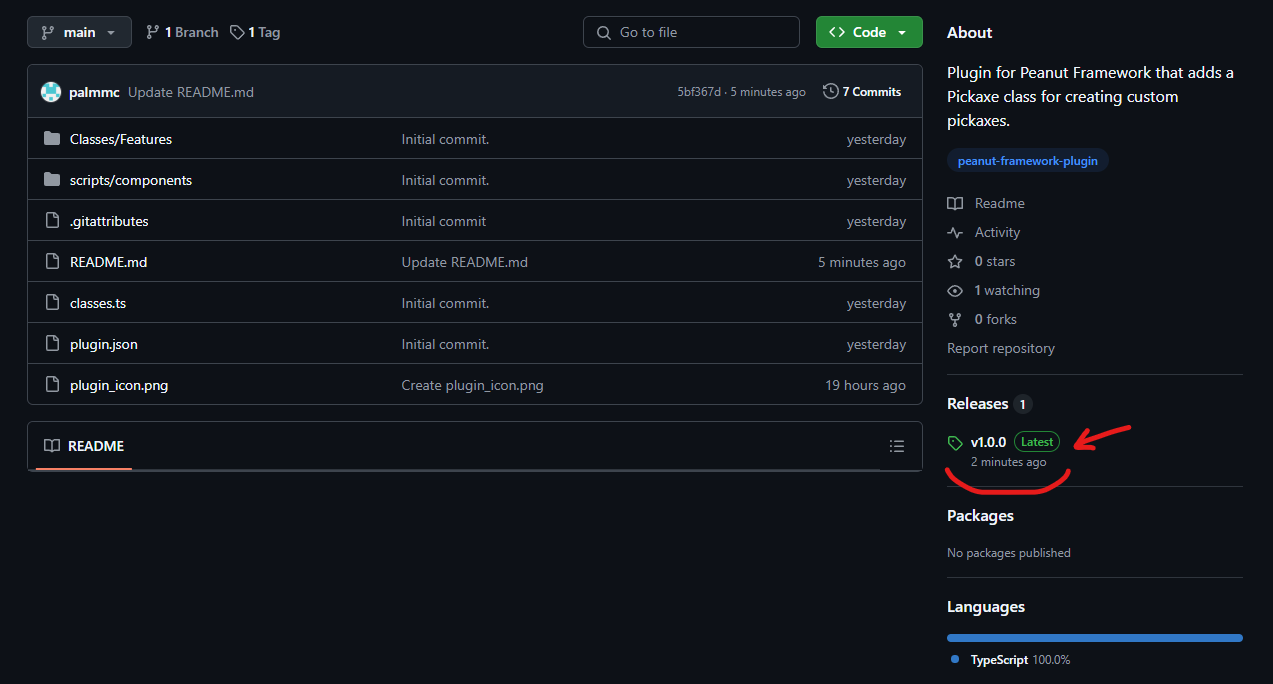Click the Languages heading
This screenshot has height=684, width=1273.
[x=986, y=607]
